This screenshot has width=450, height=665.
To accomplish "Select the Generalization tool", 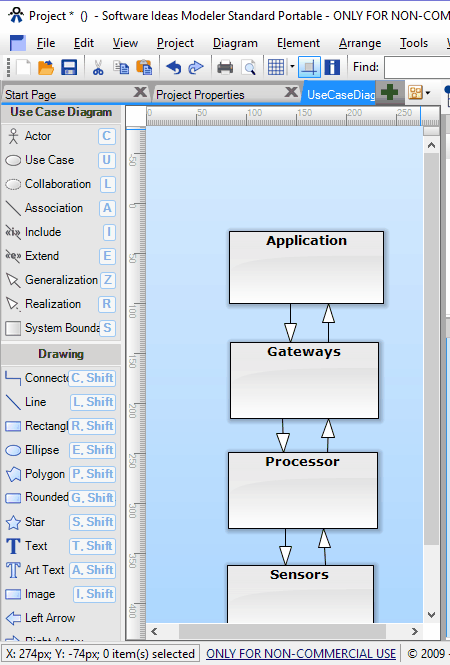I will (x=60, y=280).
